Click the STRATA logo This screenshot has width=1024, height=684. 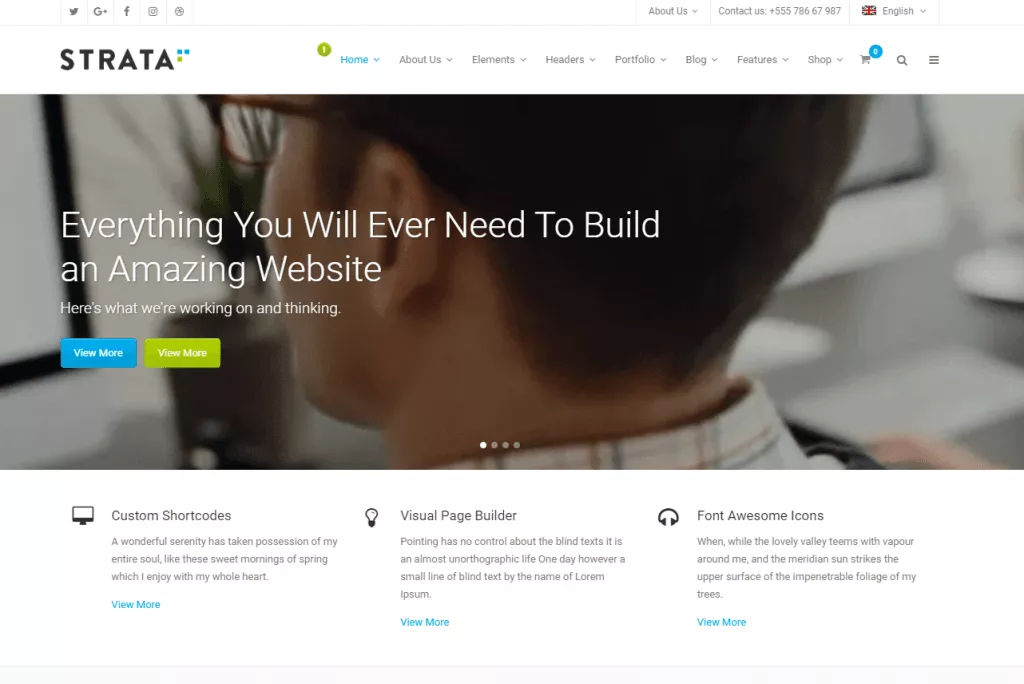(x=125, y=59)
